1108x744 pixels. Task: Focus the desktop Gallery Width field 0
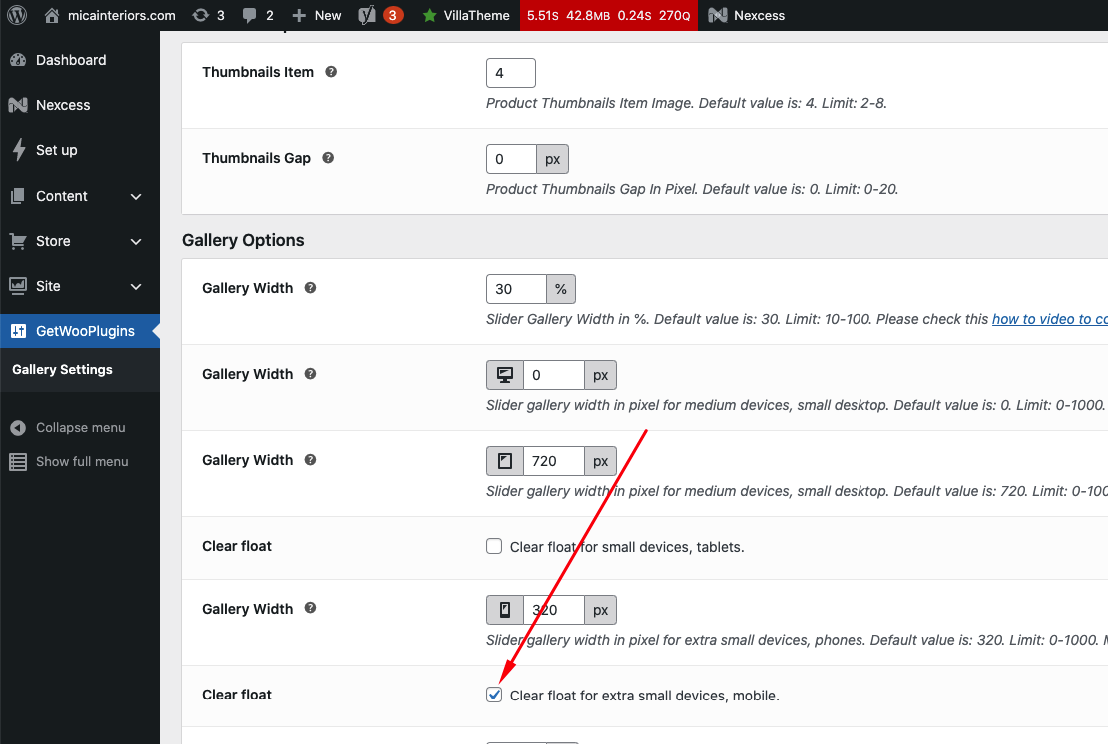tap(554, 375)
